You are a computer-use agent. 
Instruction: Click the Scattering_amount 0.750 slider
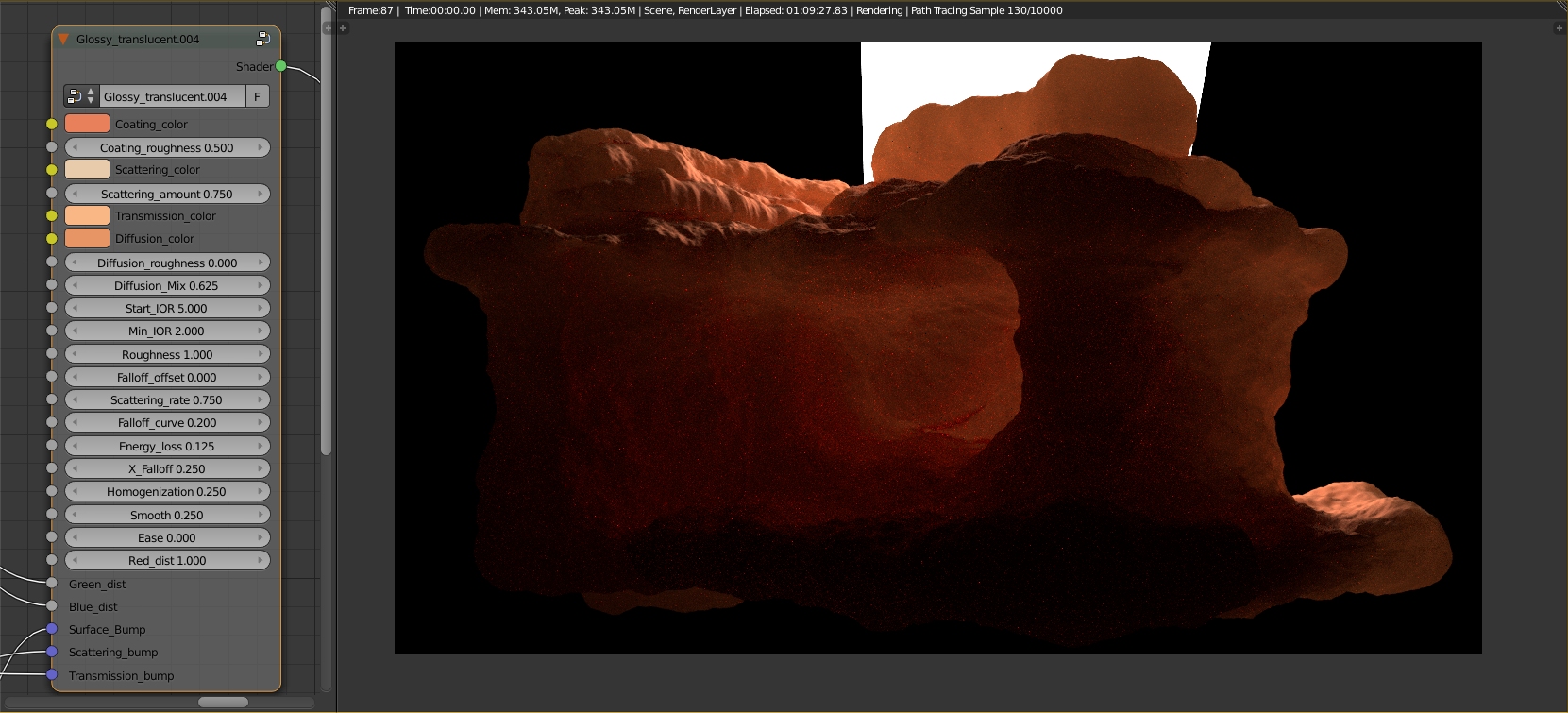pos(167,194)
